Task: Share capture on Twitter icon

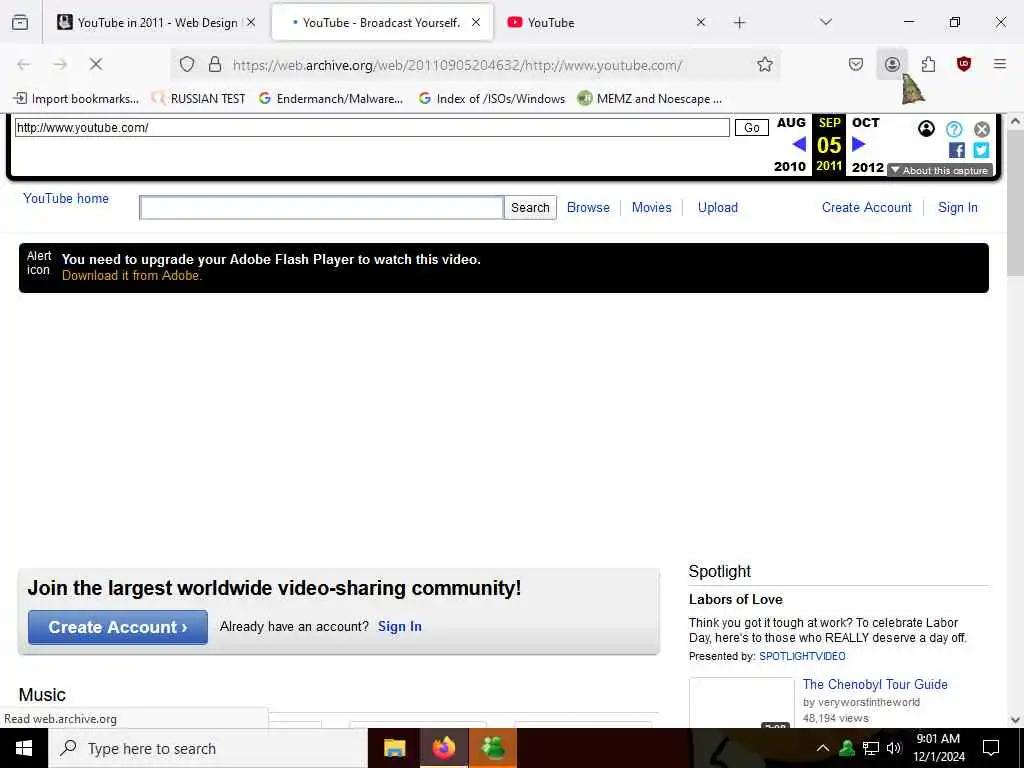Action: pyautogui.click(x=981, y=150)
